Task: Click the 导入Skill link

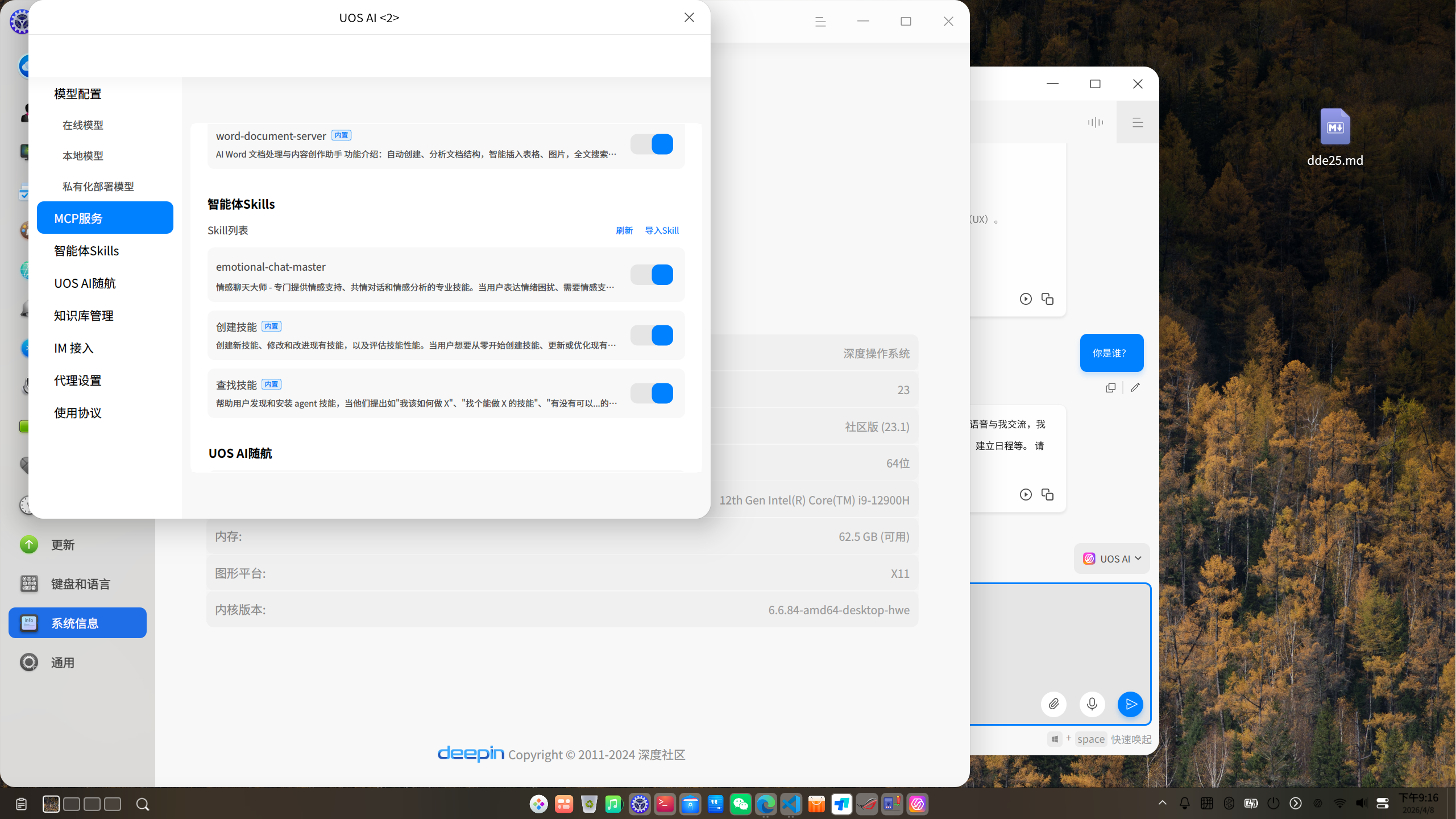Action: point(662,230)
